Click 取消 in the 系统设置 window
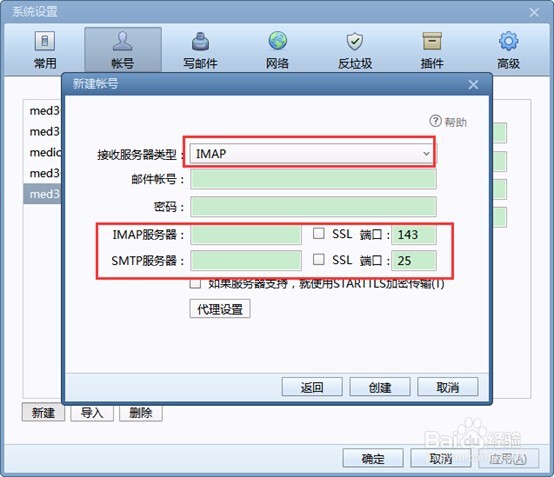The image size is (554, 477). 441,458
